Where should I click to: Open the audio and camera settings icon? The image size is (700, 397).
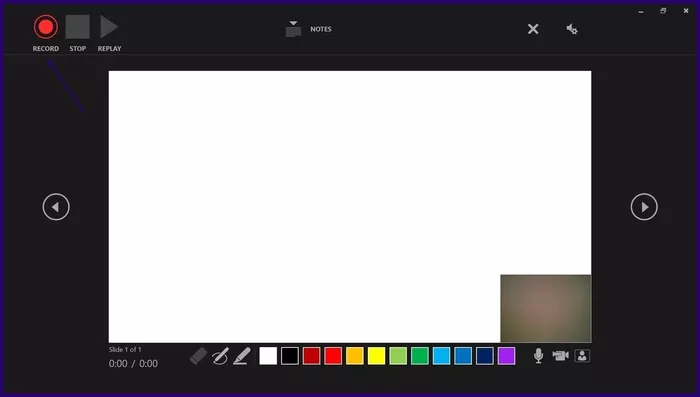pos(572,29)
